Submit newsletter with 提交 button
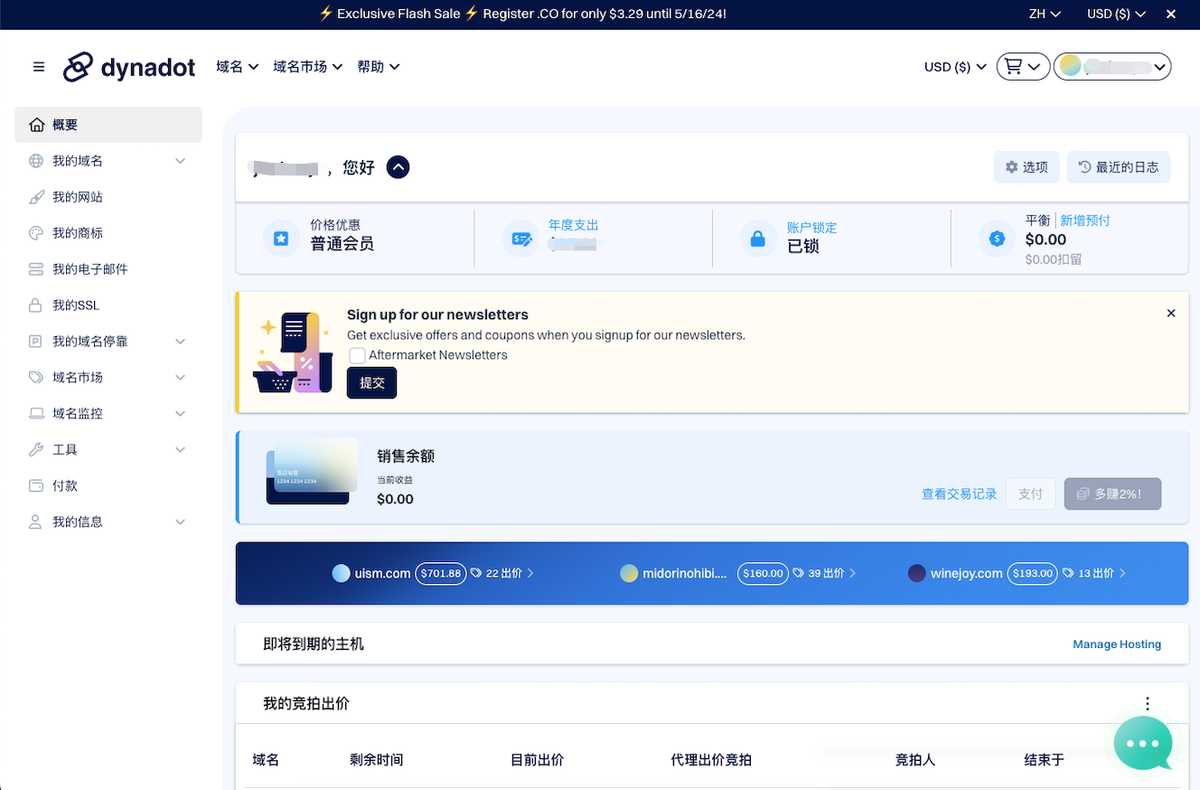The width and height of the screenshot is (1200, 790). click(x=372, y=383)
